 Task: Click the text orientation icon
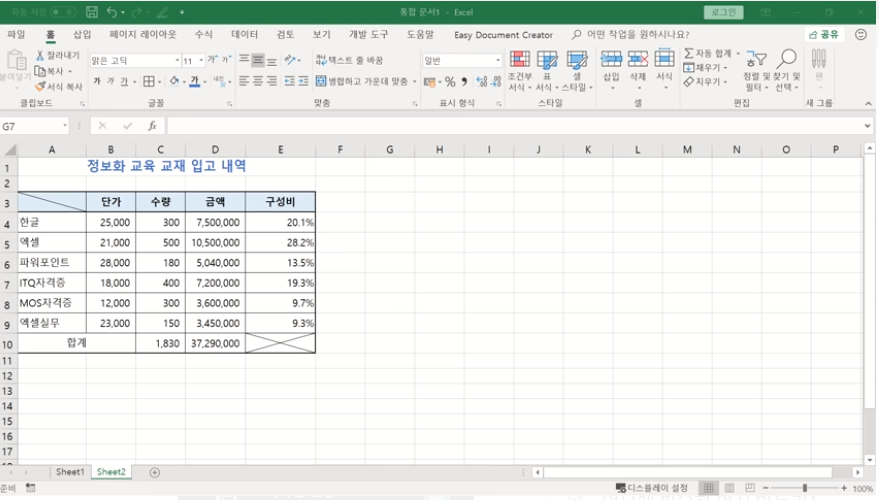click(290, 59)
